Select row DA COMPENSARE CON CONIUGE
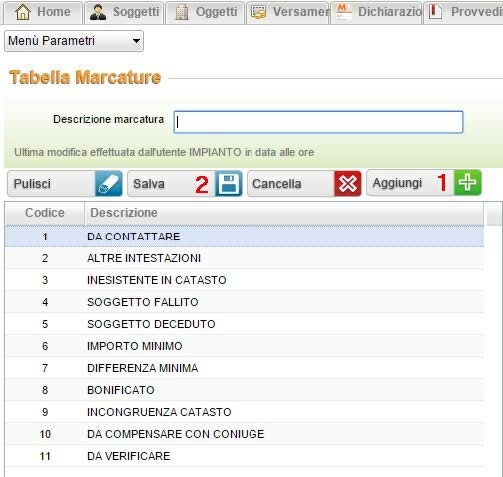Image resolution: width=503 pixels, height=477 pixels. click(245, 434)
